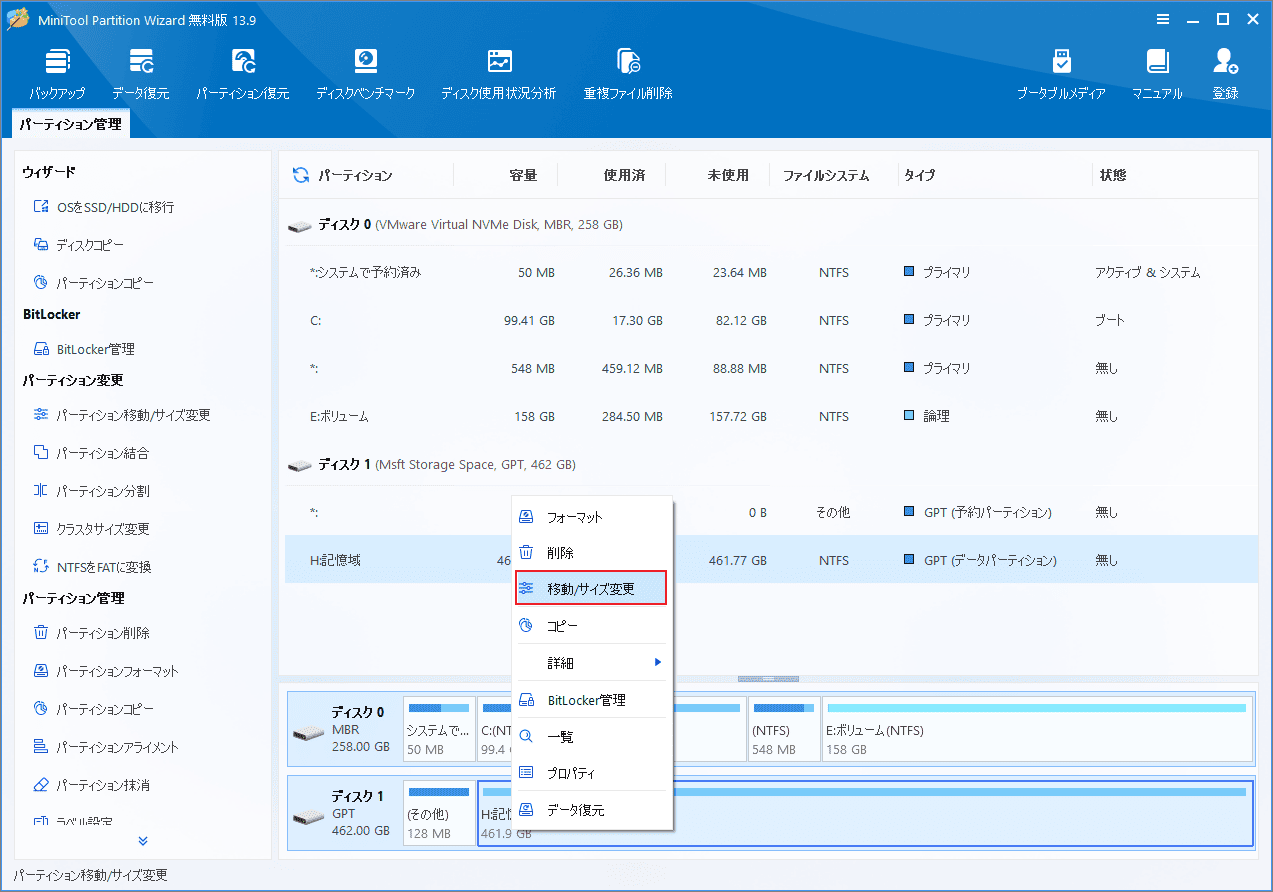The width and height of the screenshot is (1273, 892).
Task: Choose プロパティ in the context menu
Action: (x=592, y=774)
